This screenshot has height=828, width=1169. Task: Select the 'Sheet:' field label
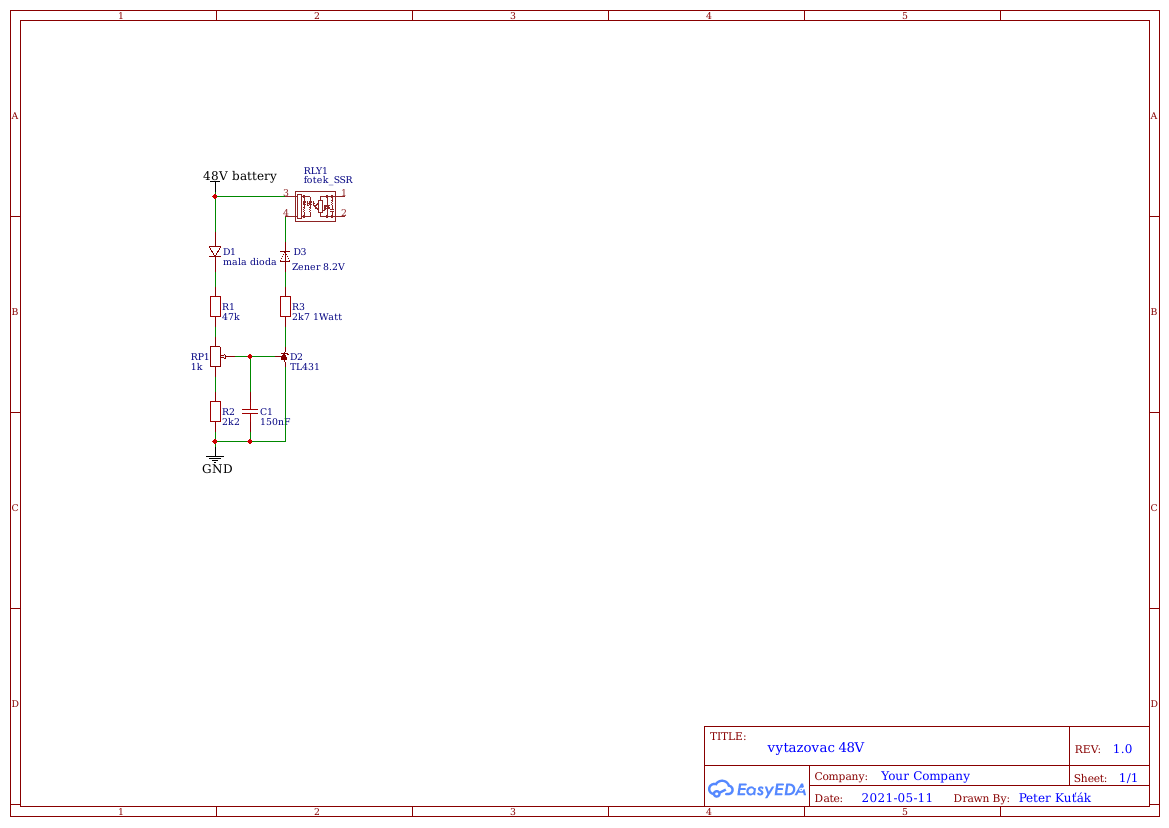(1090, 778)
